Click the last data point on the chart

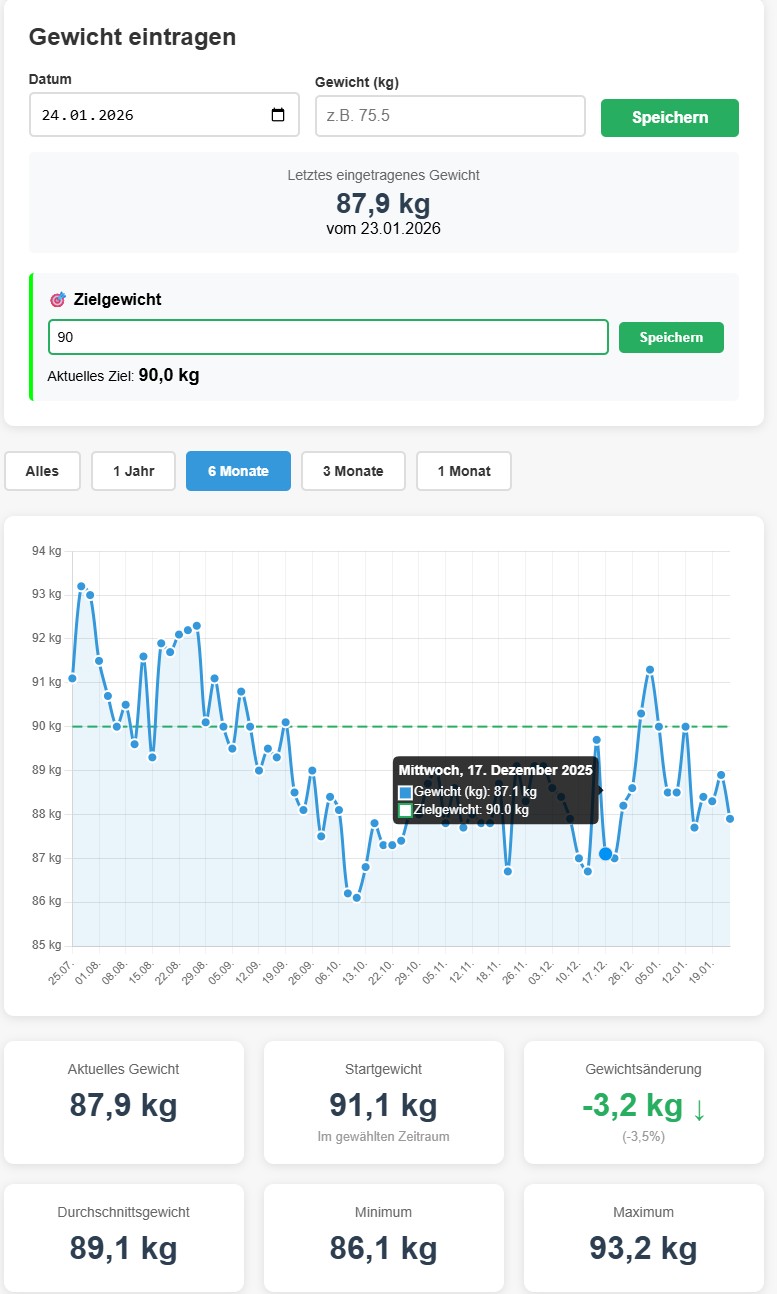pyautogui.click(x=730, y=818)
